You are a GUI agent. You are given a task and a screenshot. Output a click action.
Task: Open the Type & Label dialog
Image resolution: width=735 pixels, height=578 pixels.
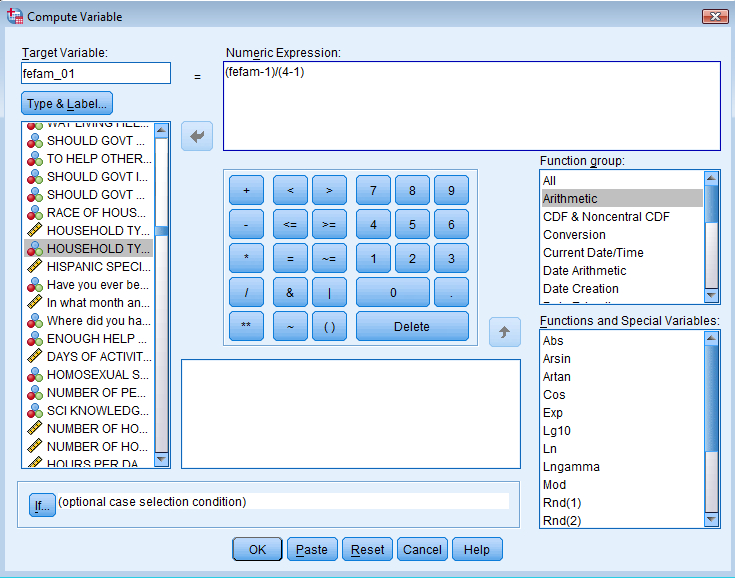pyautogui.click(x=67, y=104)
